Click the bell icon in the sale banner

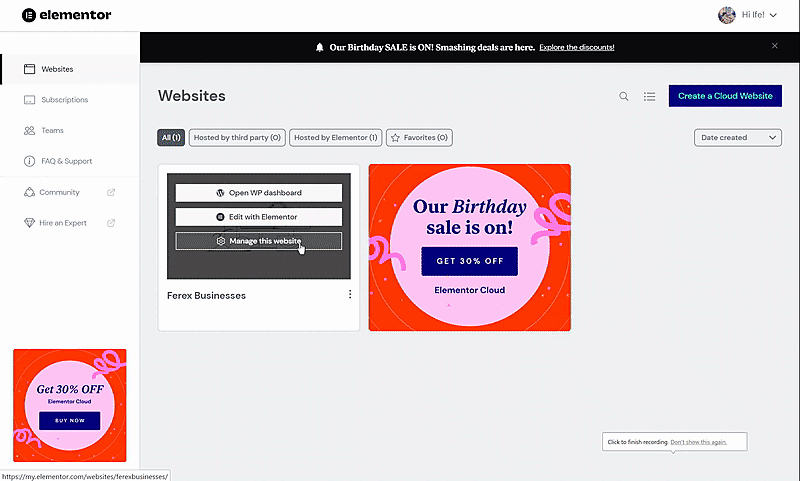pos(319,47)
